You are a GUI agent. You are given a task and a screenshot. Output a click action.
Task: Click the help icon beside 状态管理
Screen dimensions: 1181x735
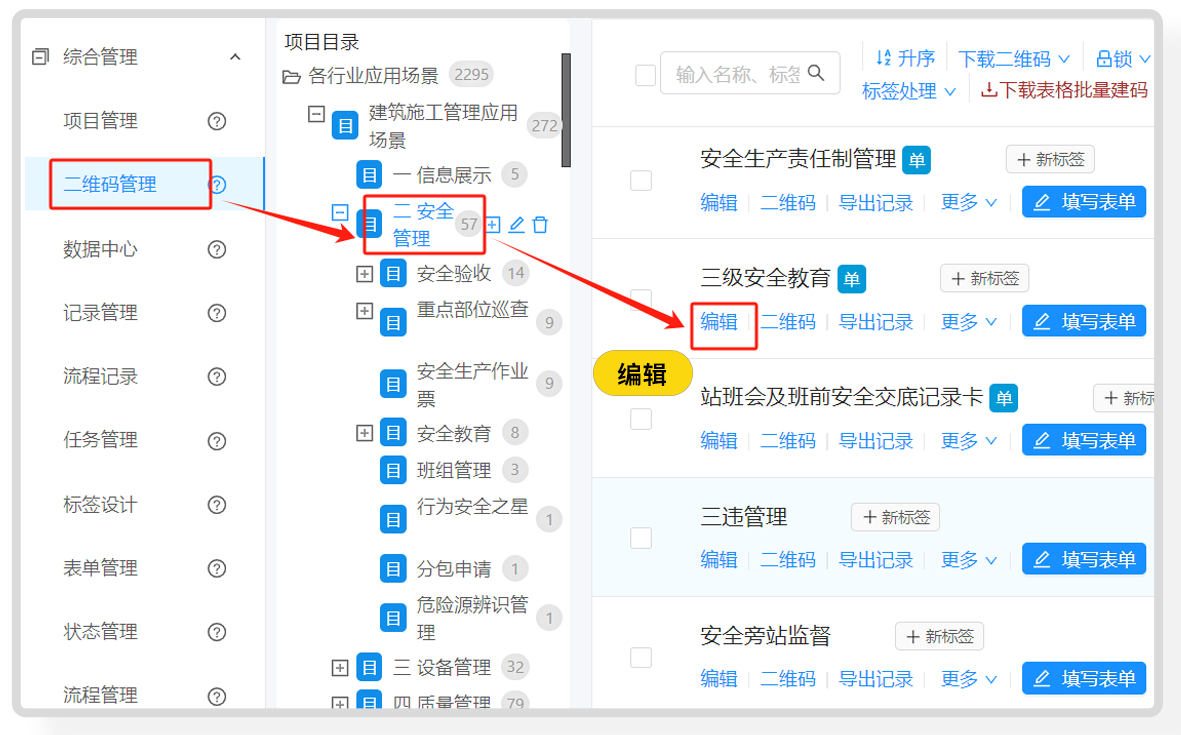pyautogui.click(x=217, y=632)
